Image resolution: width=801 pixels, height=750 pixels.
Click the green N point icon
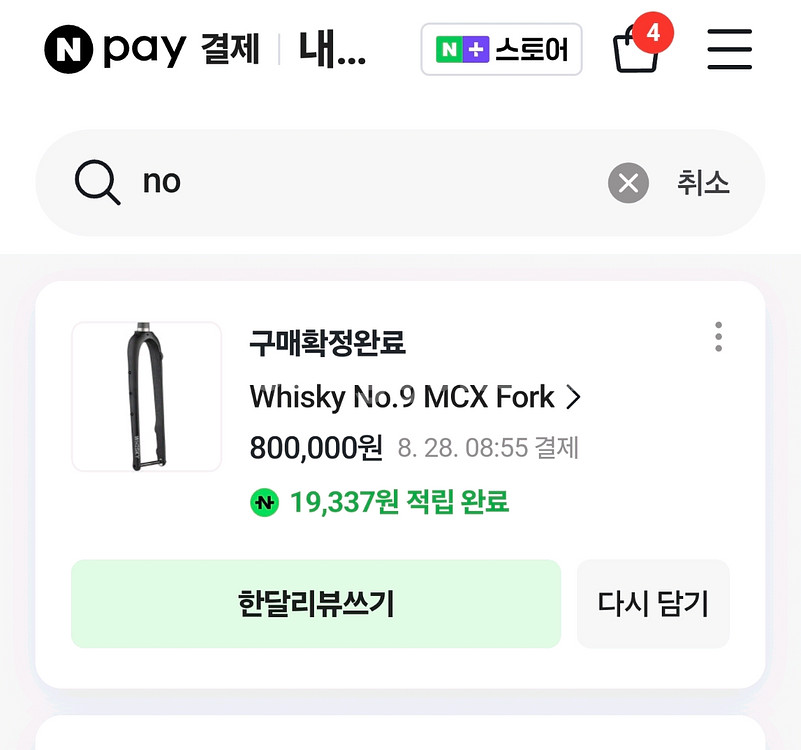click(x=264, y=502)
